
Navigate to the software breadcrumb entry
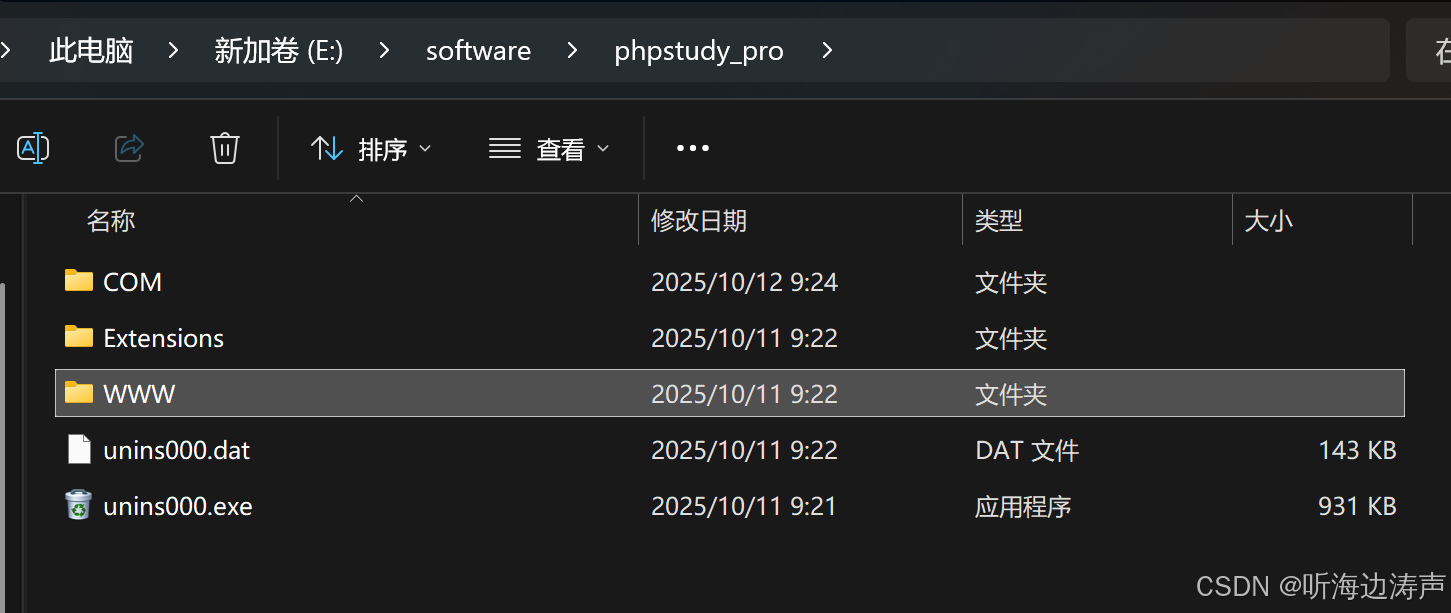[x=478, y=50]
